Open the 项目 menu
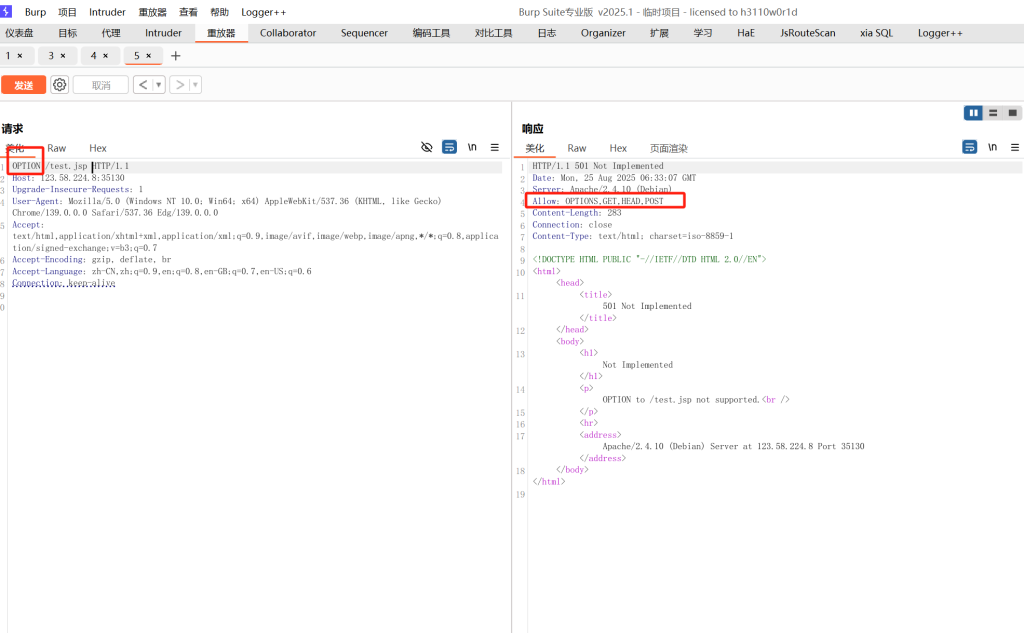The width and height of the screenshot is (1024, 633). pos(67,12)
